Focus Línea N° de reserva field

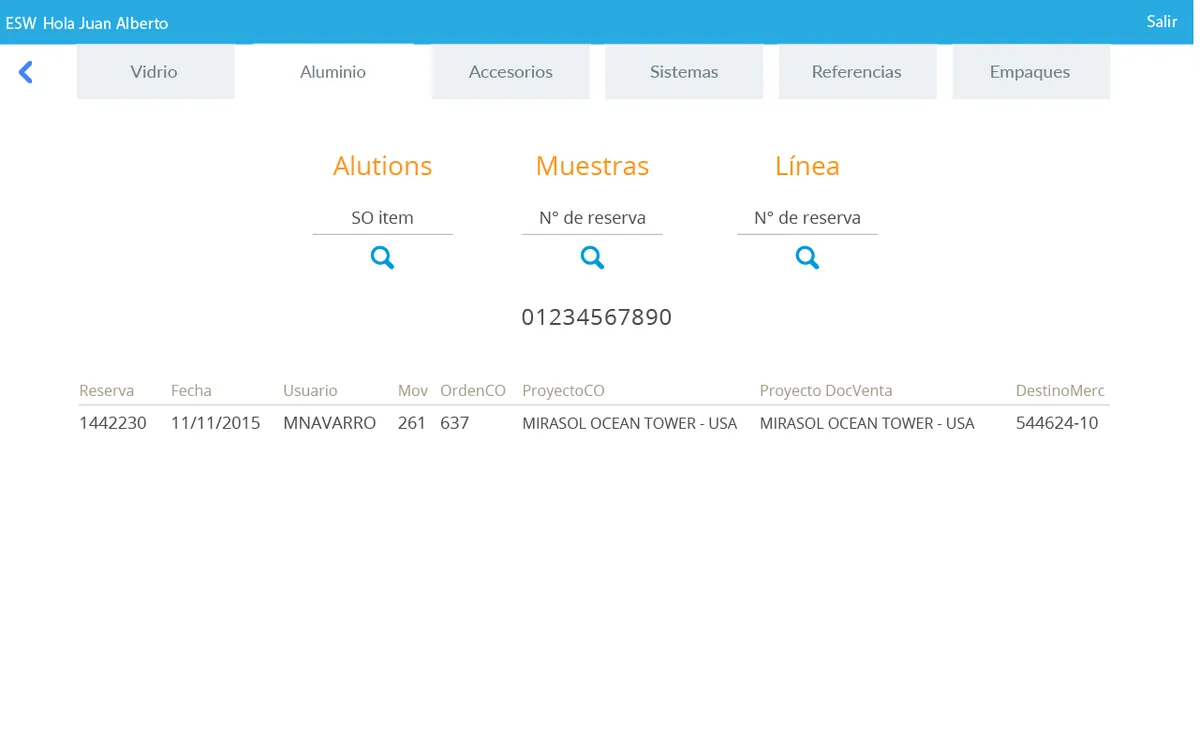(807, 218)
